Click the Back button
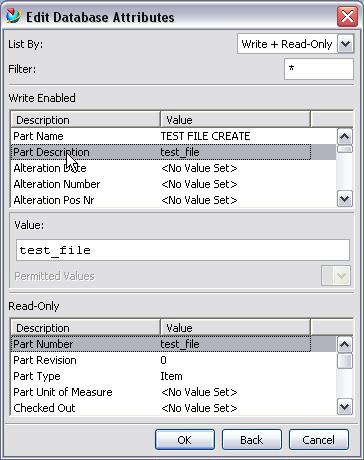 (252, 440)
